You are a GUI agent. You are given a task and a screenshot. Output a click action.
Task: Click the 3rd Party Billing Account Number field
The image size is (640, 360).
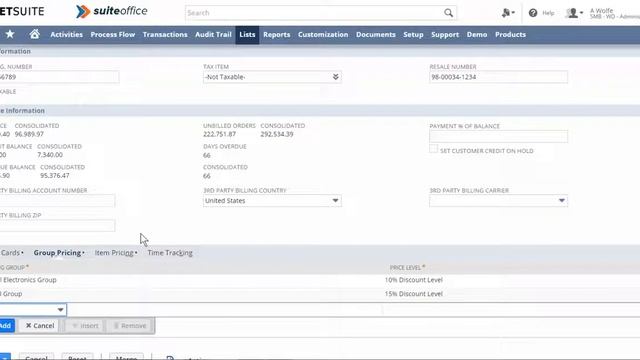coord(58,201)
